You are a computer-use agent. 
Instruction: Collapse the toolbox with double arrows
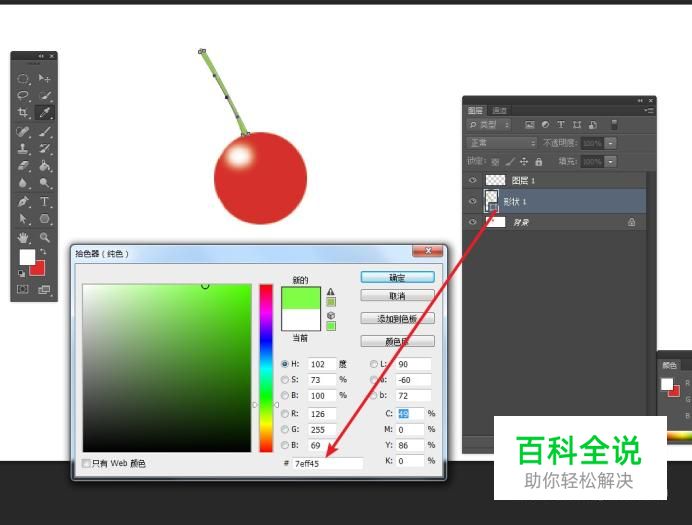pyautogui.click(x=41, y=56)
